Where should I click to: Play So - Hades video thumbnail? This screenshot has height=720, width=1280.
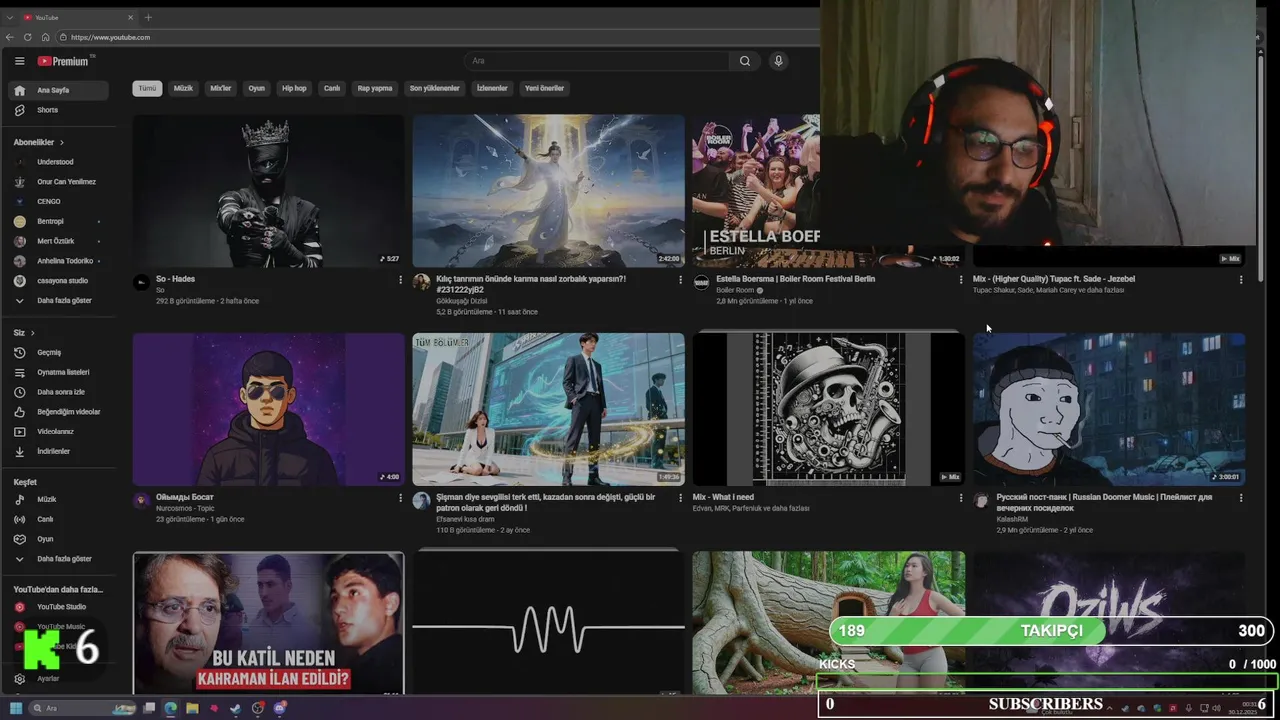click(x=268, y=190)
